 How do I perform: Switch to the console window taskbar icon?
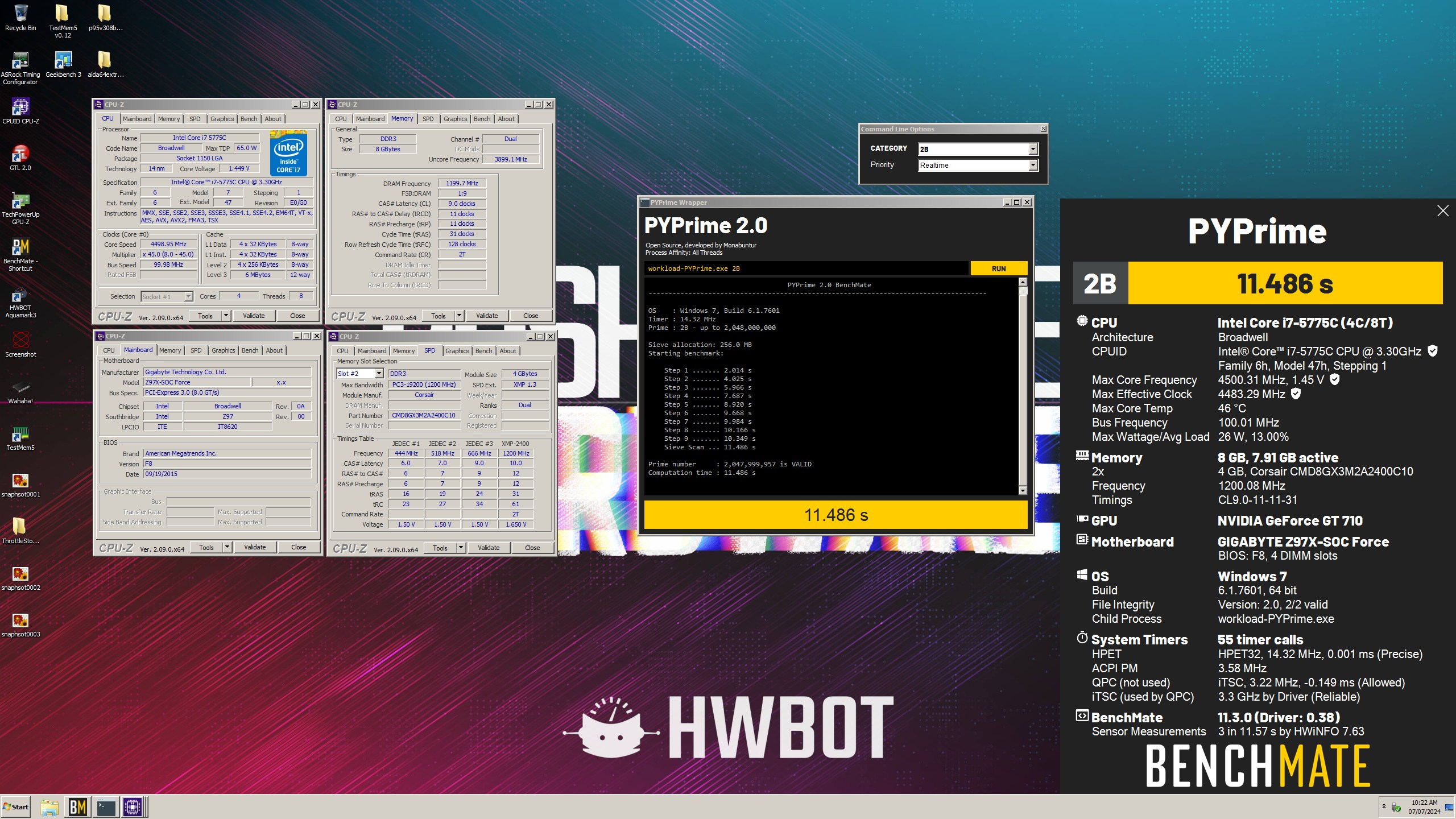click(x=106, y=807)
